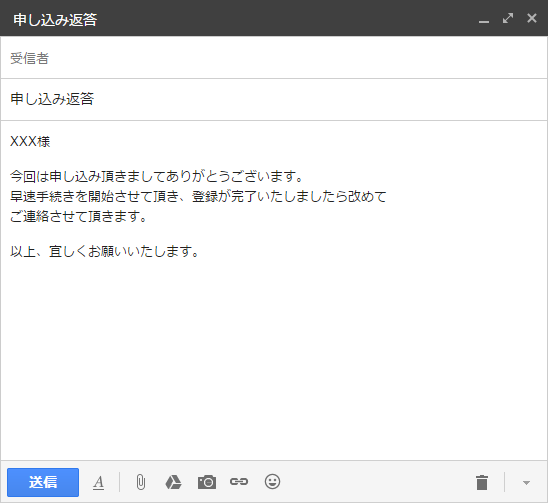Open the emoji picker

tap(272, 482)
